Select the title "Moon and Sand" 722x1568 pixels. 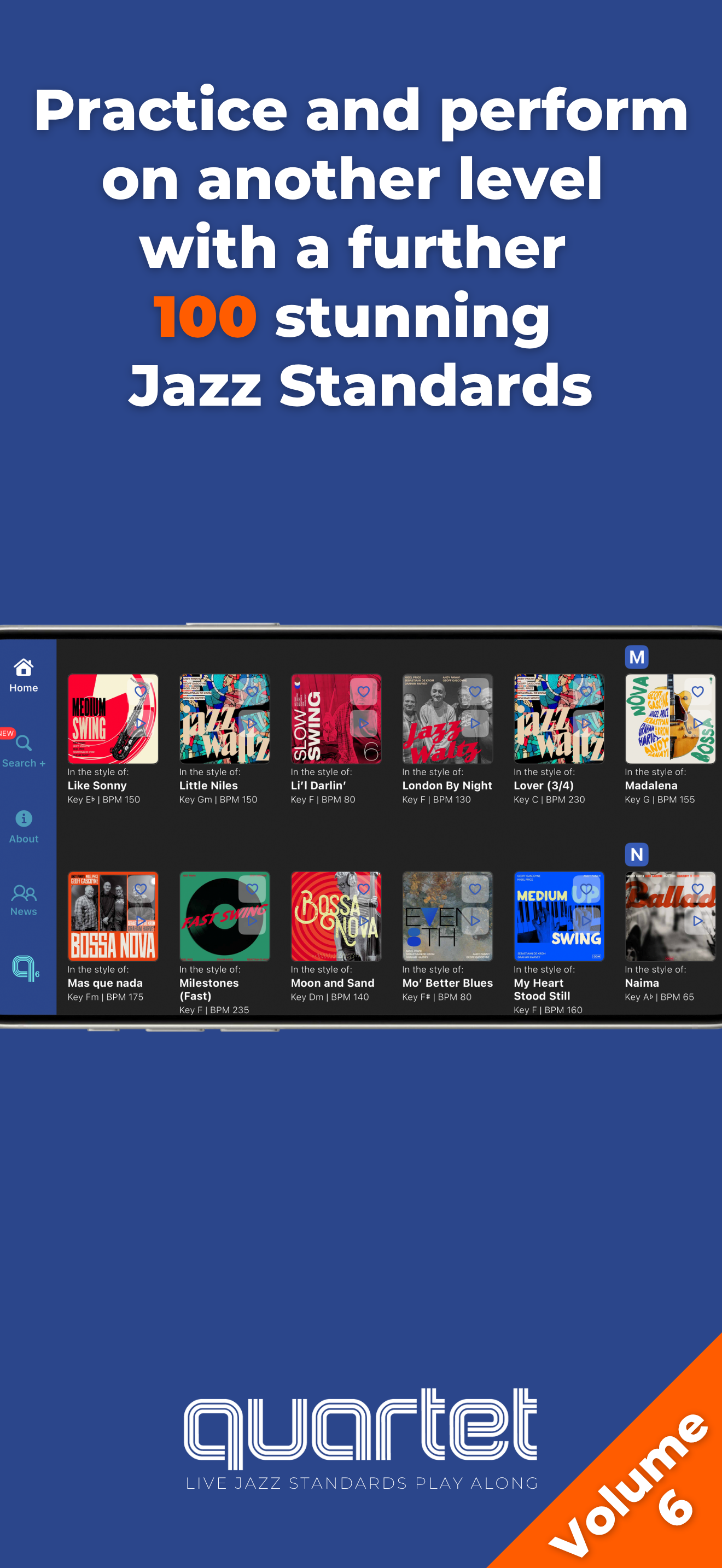pyautogui.click(x=333, y=983)
